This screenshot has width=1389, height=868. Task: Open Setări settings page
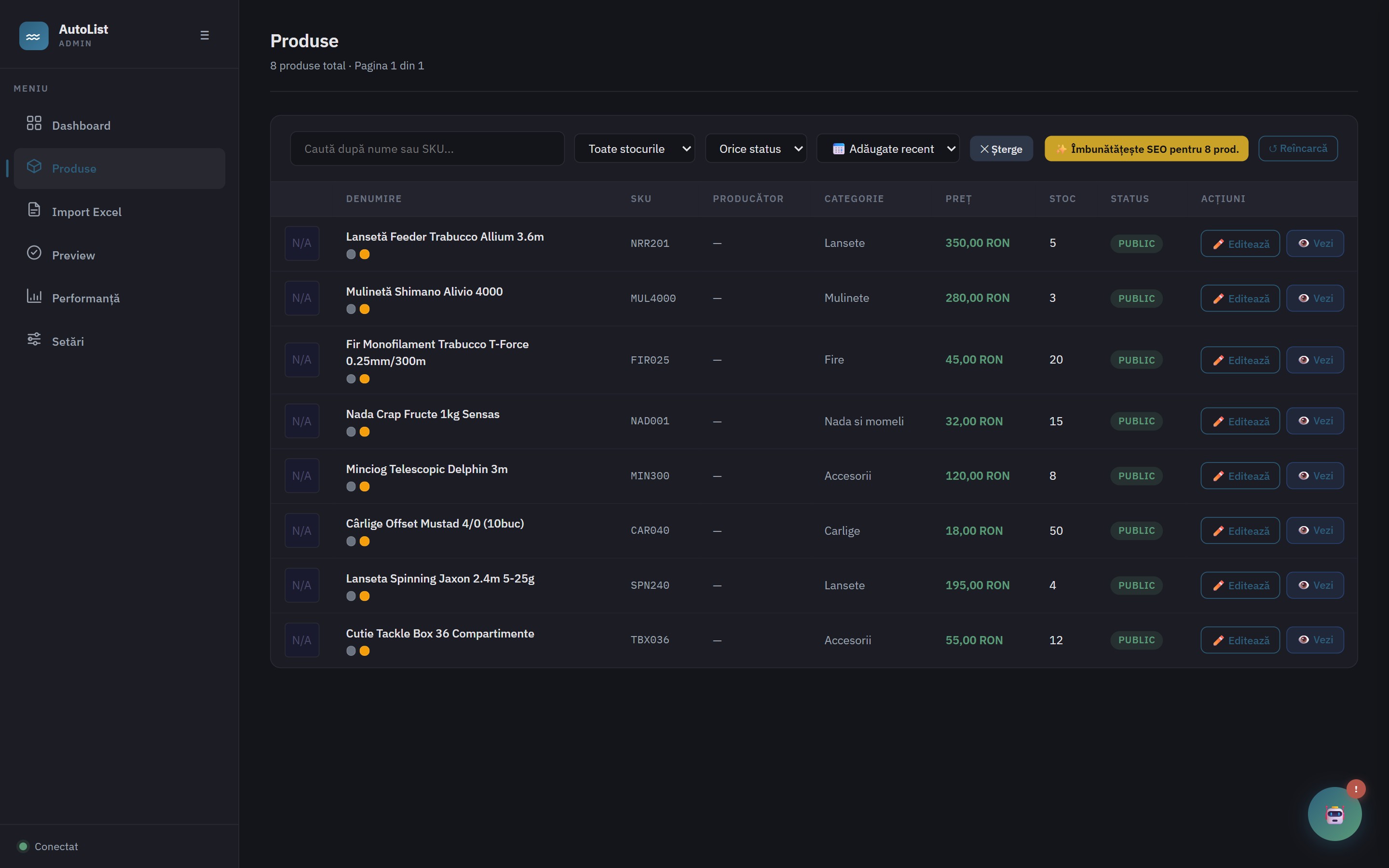120,341
